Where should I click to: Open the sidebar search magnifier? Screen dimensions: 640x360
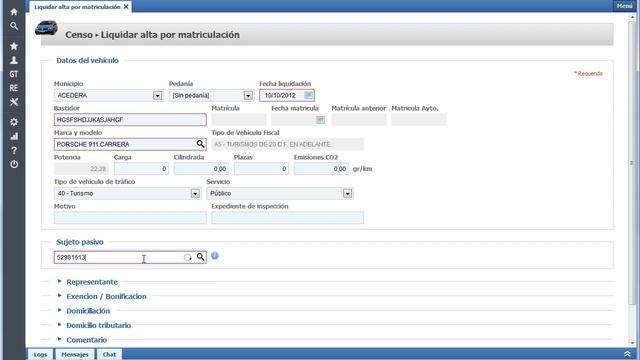14,26
